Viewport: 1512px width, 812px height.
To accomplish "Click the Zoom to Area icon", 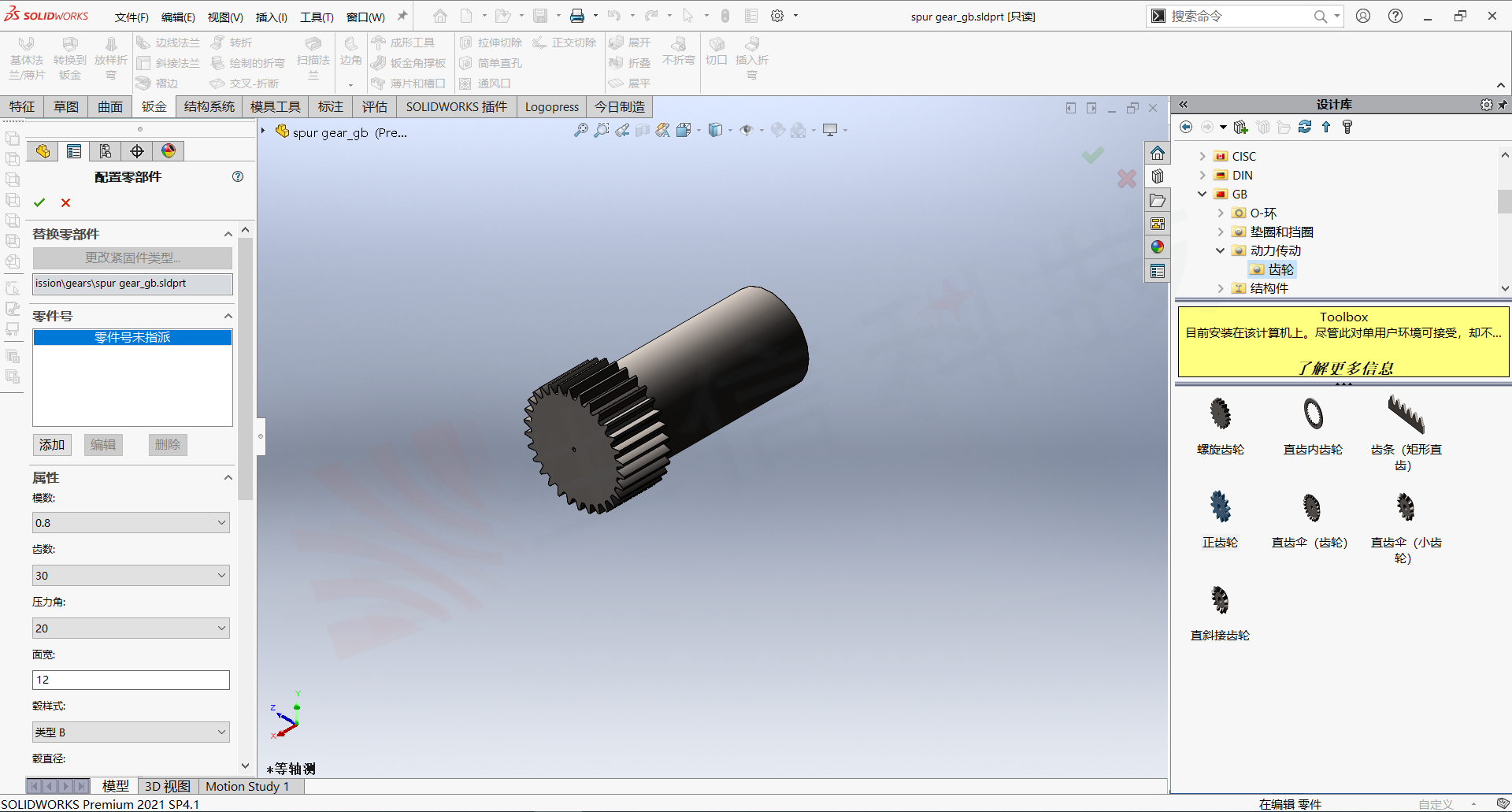I will pos(602,130).
